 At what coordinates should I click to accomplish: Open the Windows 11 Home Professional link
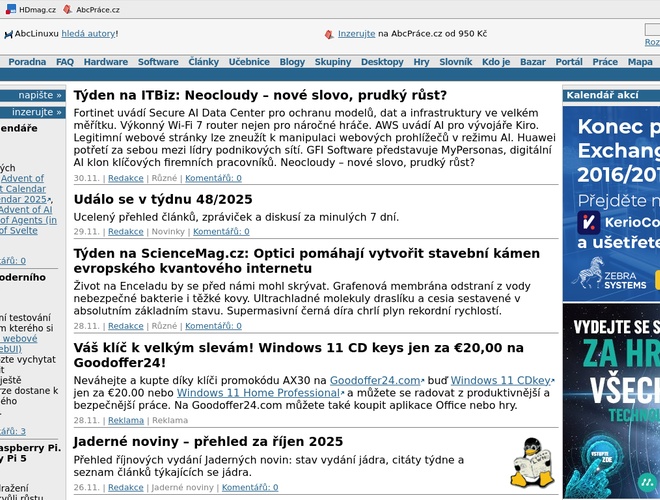[258, 394]
